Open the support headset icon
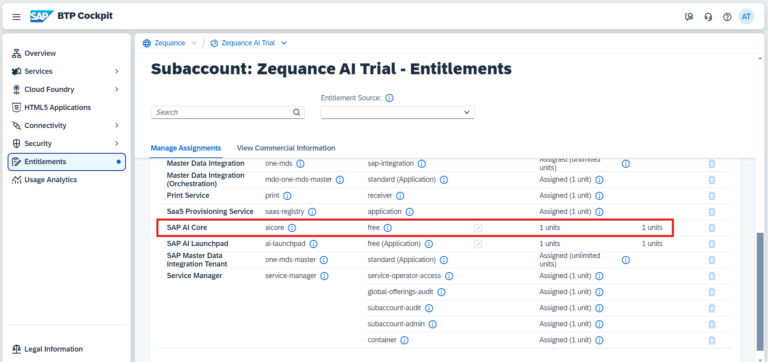 (x=708, y=17)
